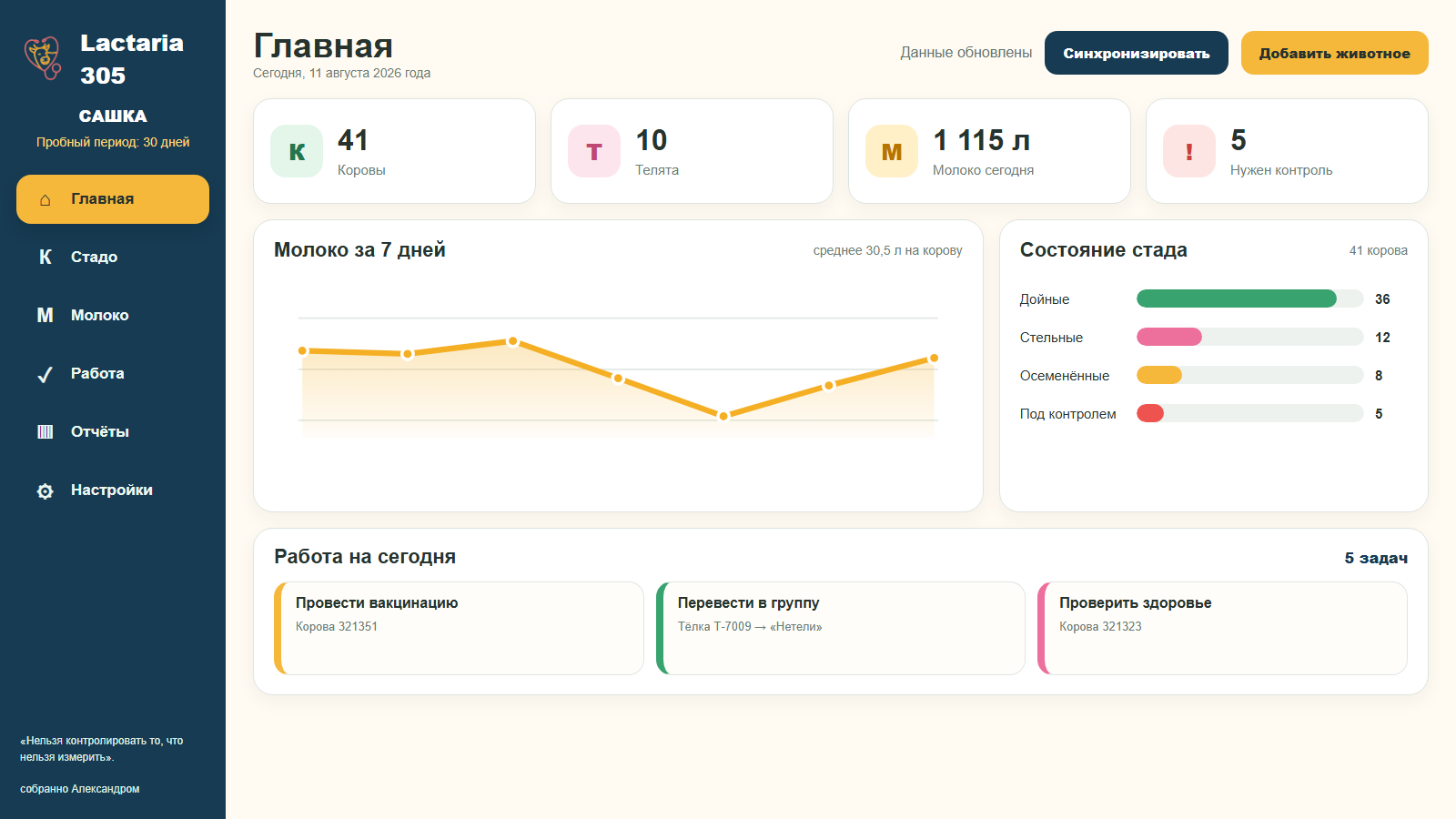Click the Стельные pink progress bar
The image size is (1456, 819).
[x=1169, y=337]
